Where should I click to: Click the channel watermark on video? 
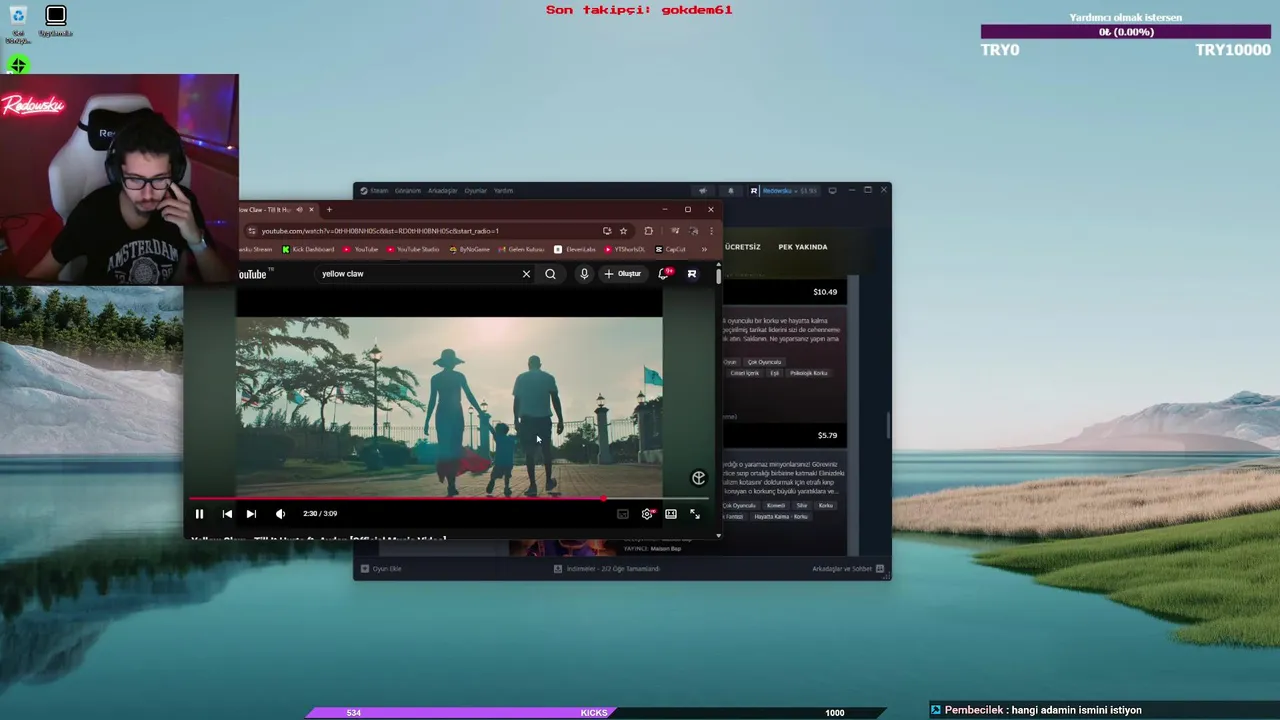coord(698,478)
